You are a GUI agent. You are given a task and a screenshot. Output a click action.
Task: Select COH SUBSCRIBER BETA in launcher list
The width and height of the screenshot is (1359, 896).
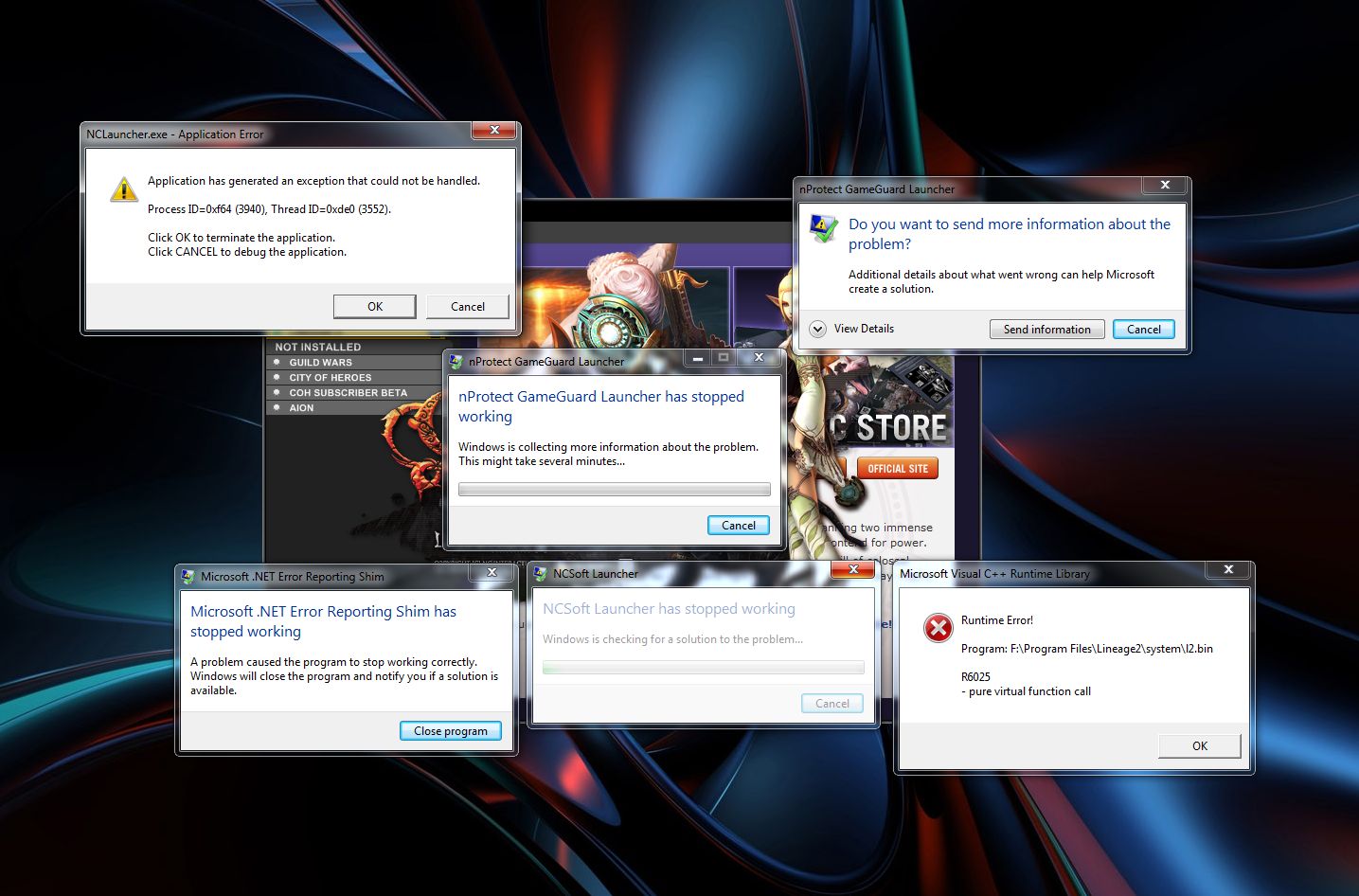coord(348,393)
